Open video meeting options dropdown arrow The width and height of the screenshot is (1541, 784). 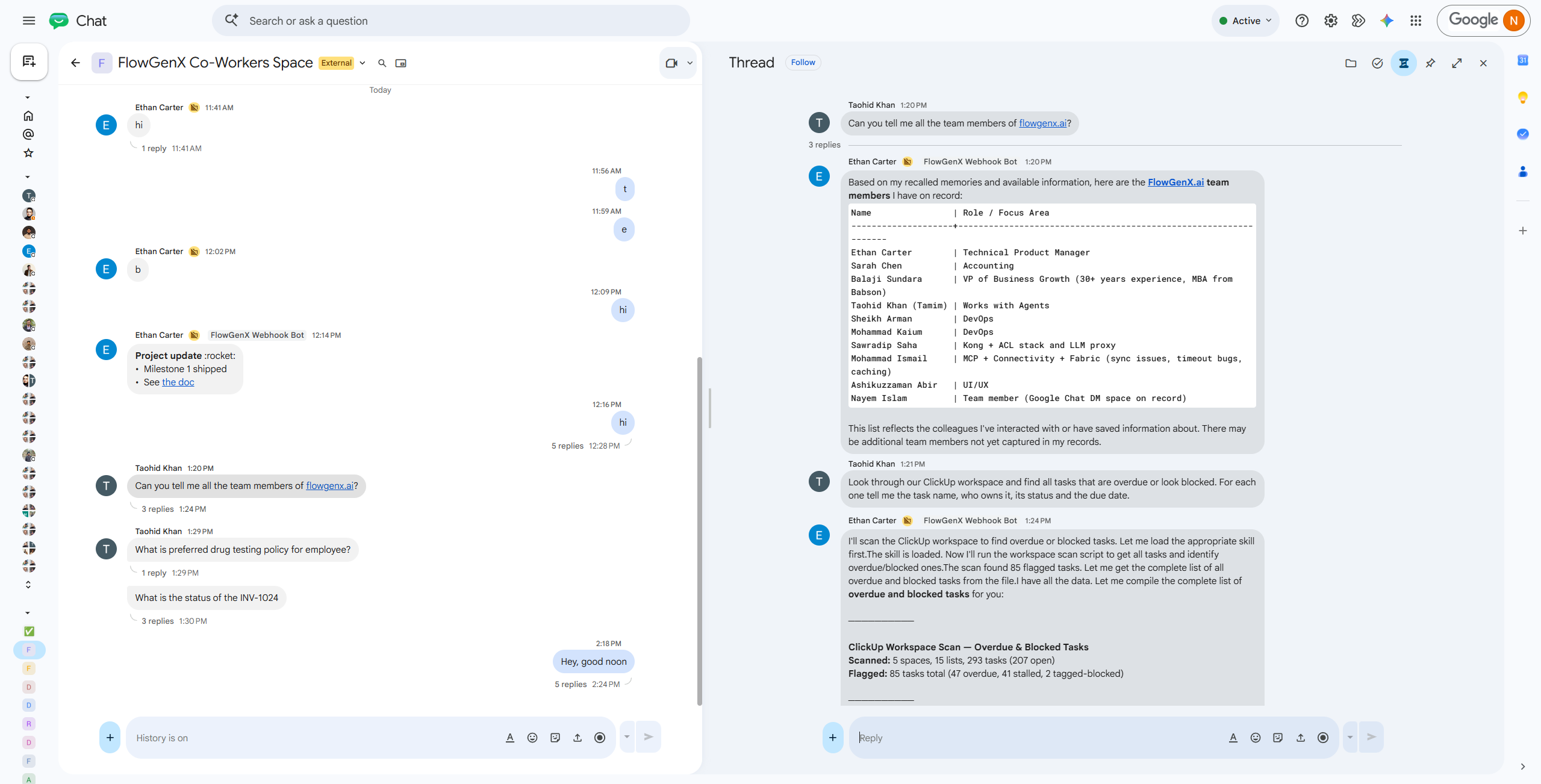690,63
